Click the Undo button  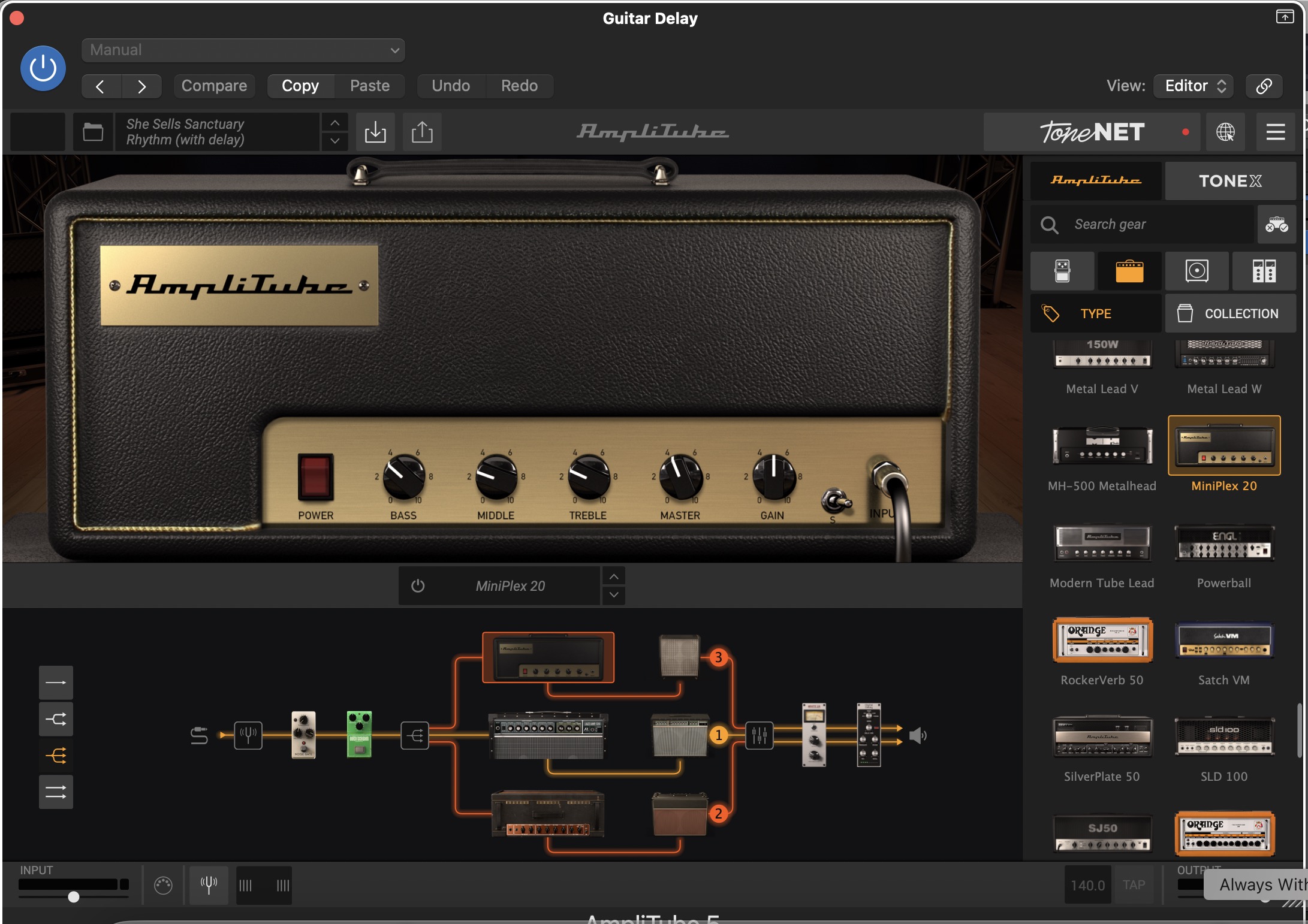pos(451,86)
